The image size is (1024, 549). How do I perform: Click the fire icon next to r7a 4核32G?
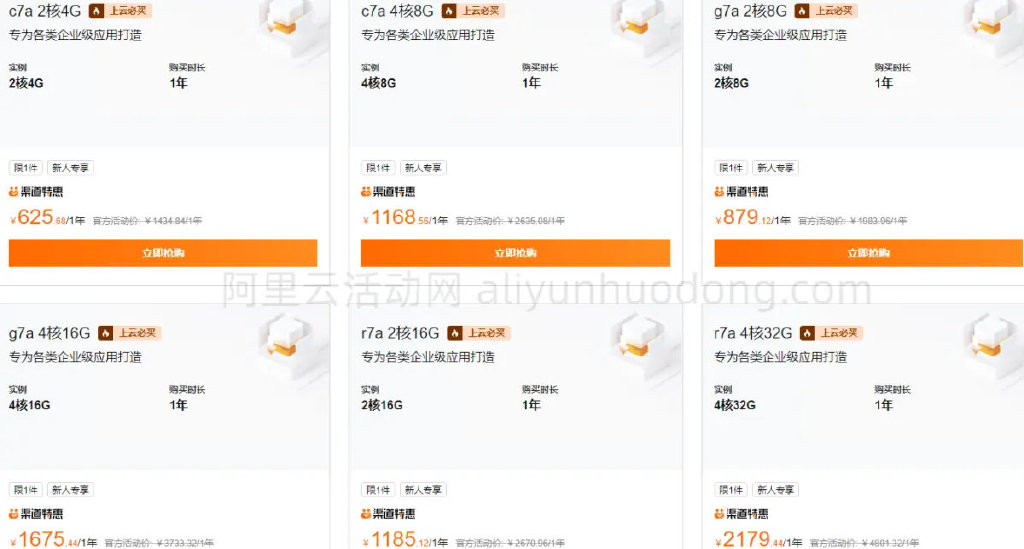pyautogui.click(x=807, y=334)
